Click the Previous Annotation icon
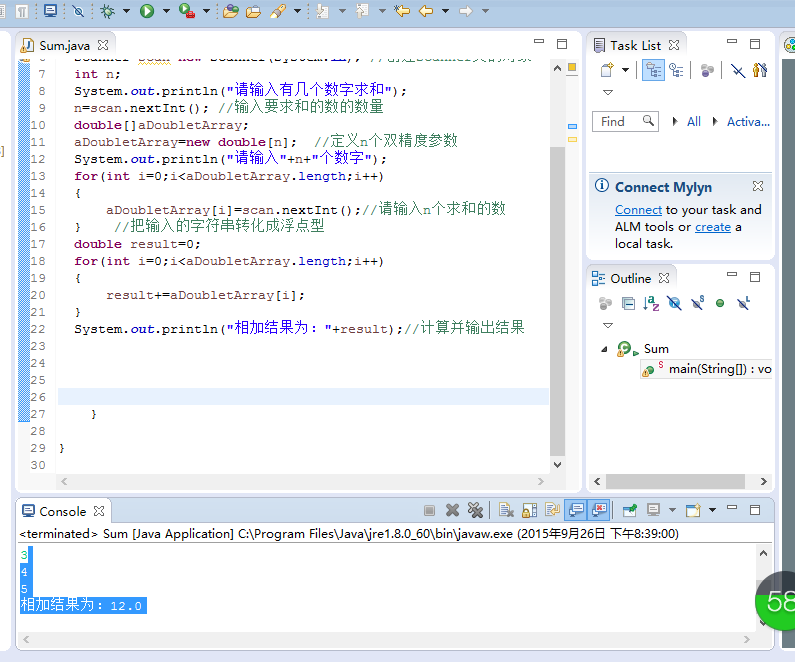 click(x=362, y=11)
